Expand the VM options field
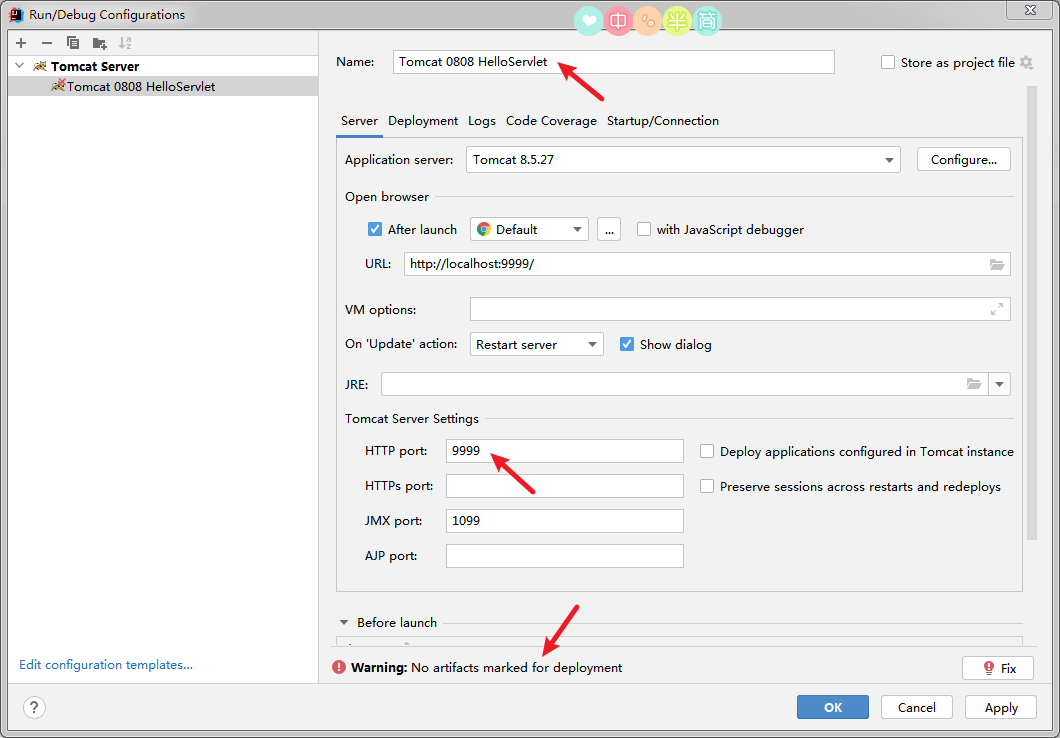Viewport: 1060px width, 738px height. pos(996,310)
